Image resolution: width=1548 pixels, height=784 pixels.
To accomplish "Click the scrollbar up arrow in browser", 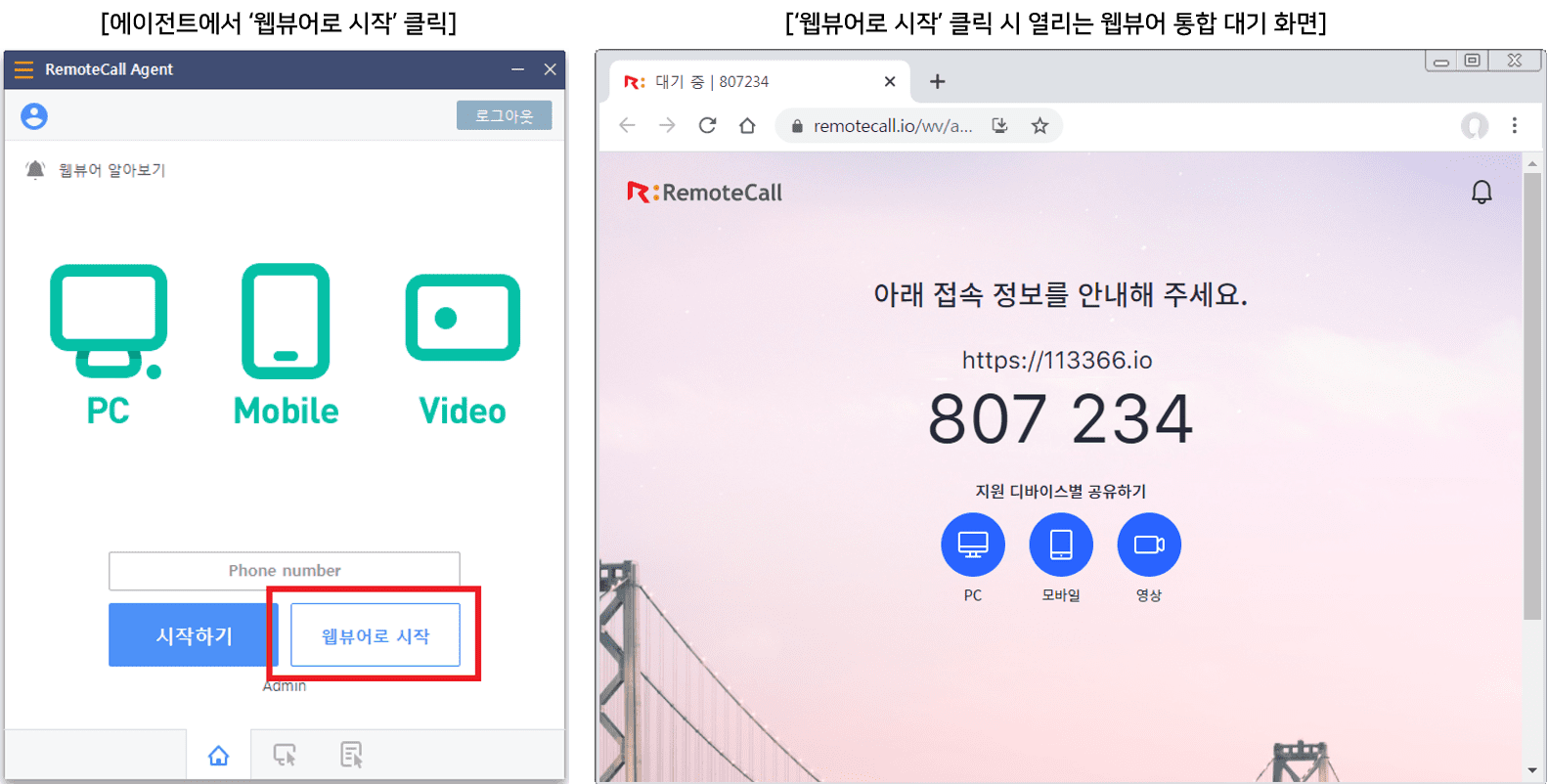I will click(x=1532, y=162).
